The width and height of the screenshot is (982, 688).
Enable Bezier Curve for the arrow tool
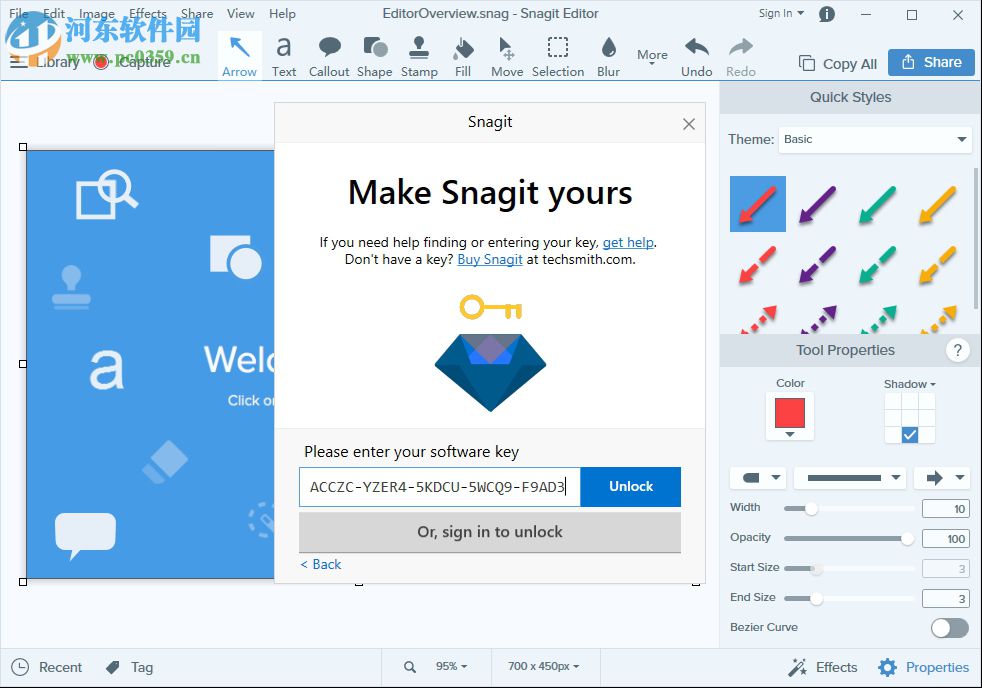pos(948,628)
